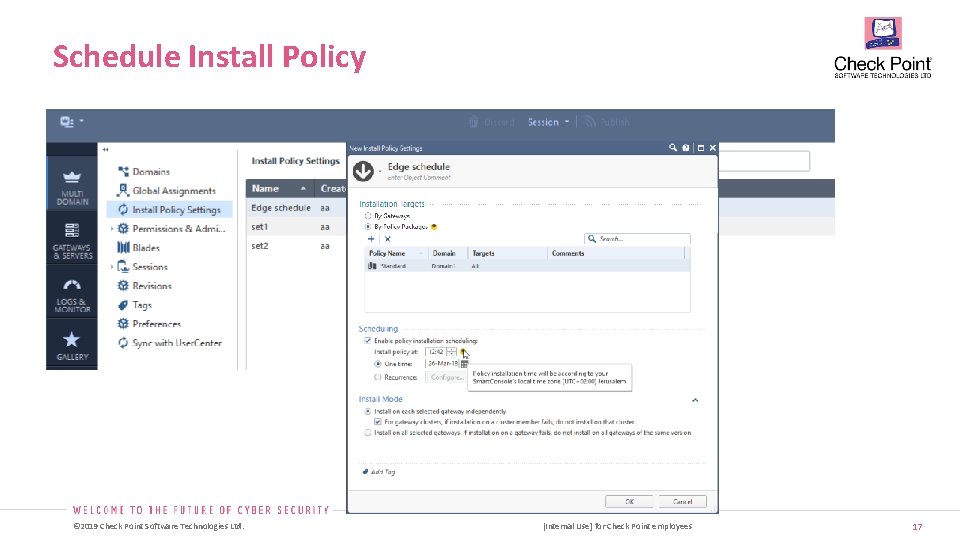Image resolution: width=960 pixels, height=540 pixels.
Task: Collapse the navigation pane with double-arrow
Action: [105, 149]
